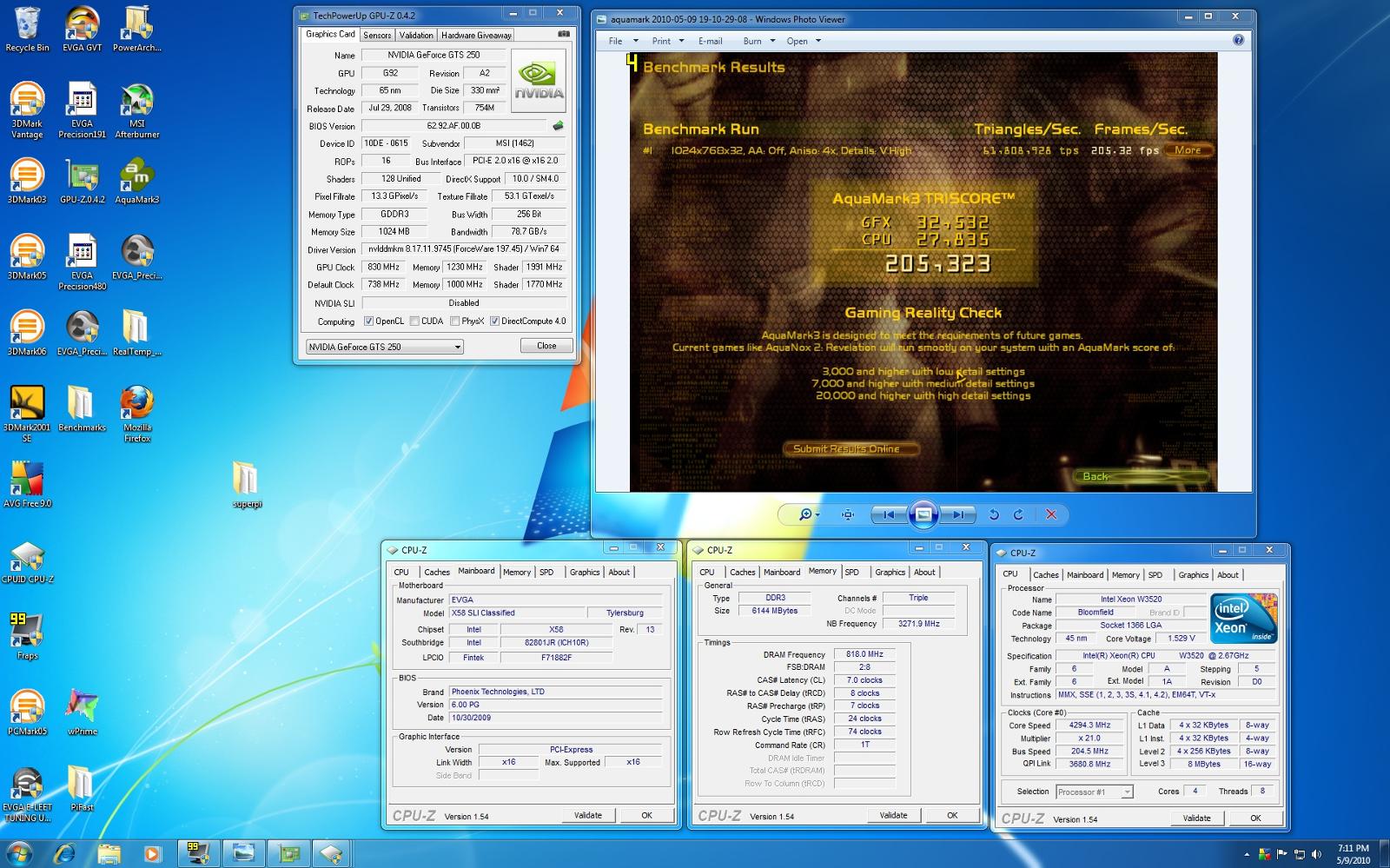This screenshot has height=868, width=1390.
Task: Rotate the photo counterclockwise in Photo Viewer
Action: coord(994,514)
